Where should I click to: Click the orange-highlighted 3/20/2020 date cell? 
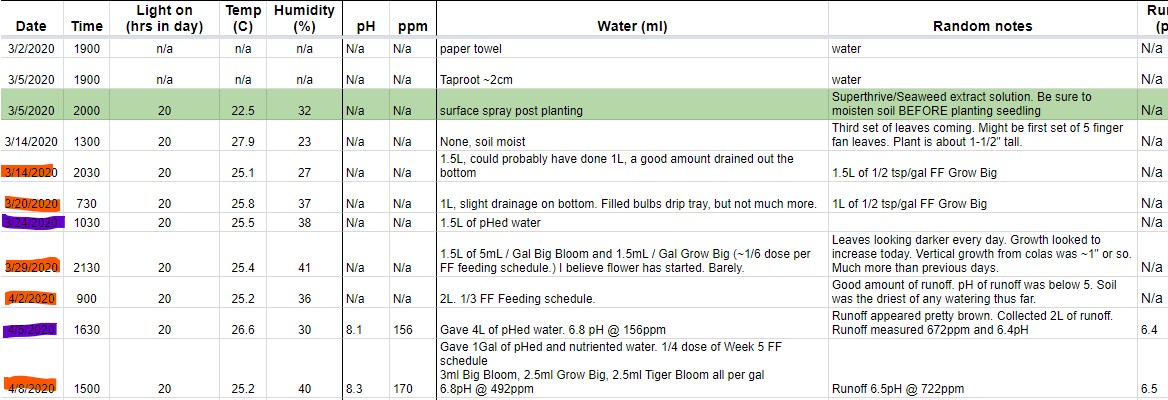tap(31, 203)
